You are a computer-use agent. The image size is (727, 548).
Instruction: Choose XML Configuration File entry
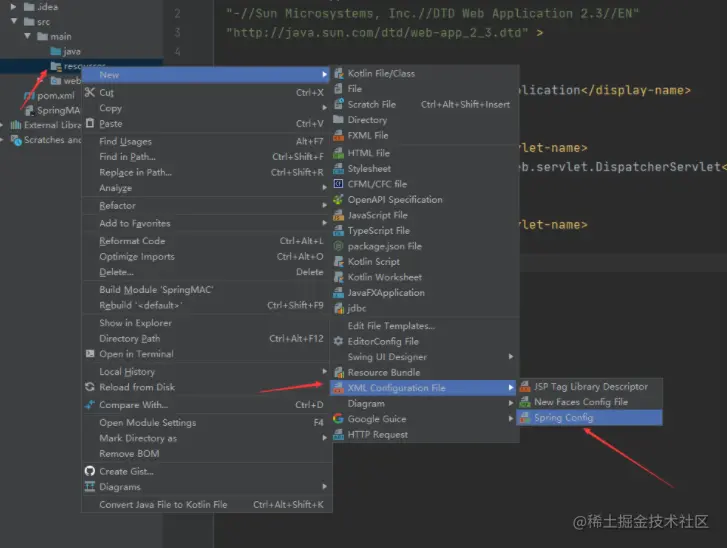pos(423,388)
